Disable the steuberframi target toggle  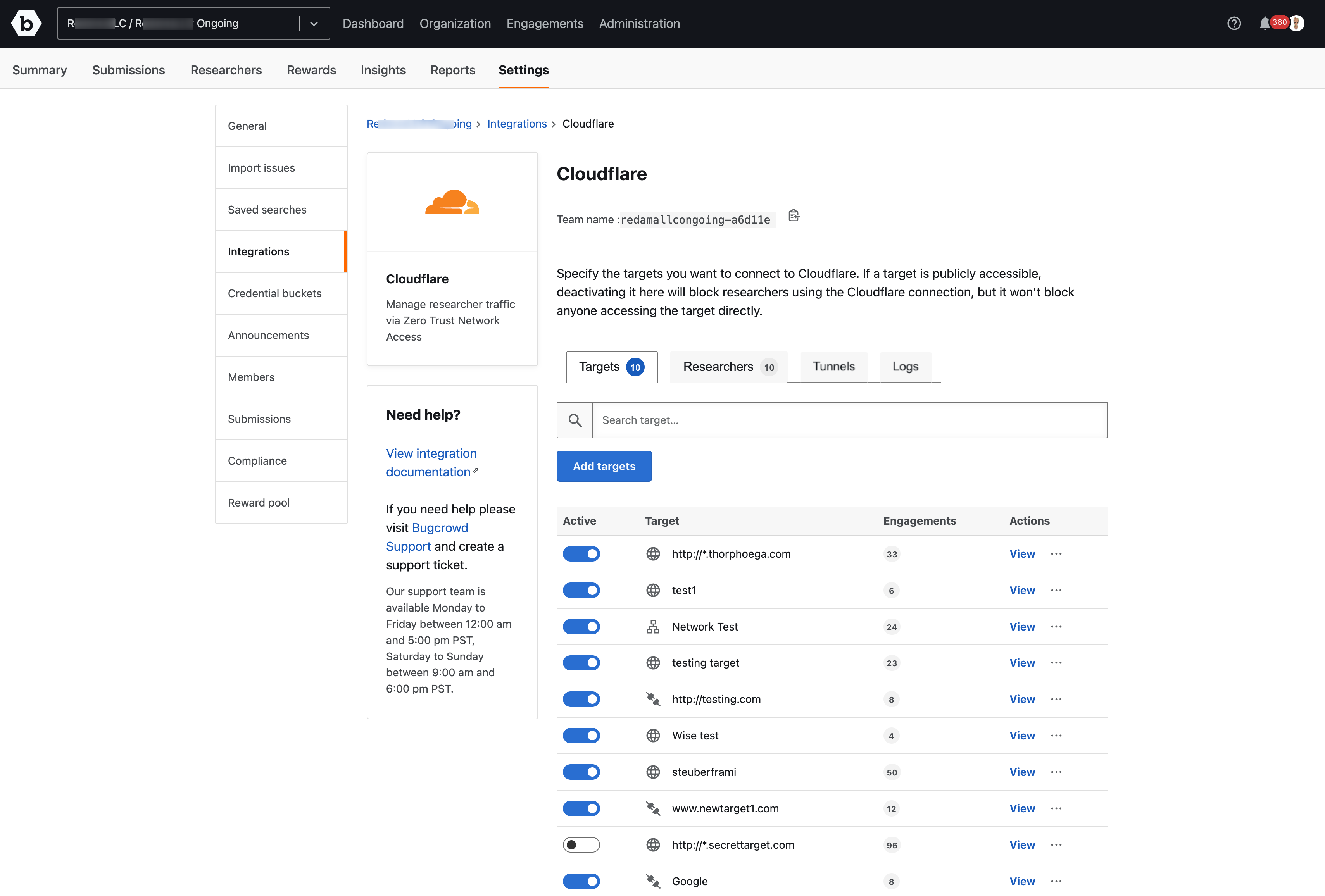pos(581,772)
